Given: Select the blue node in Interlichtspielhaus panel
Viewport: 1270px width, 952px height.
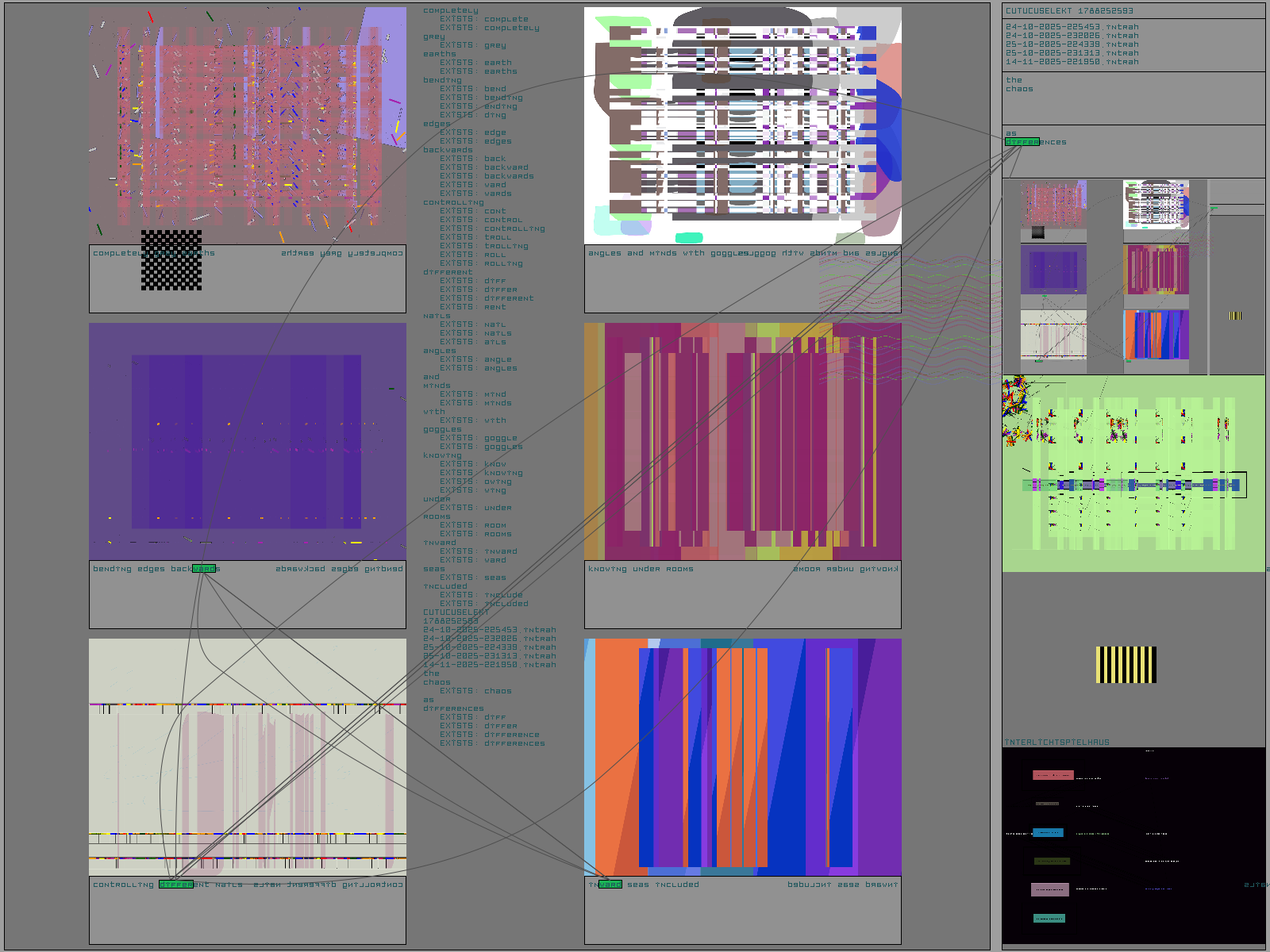Looking at the screenshot, I should 1048,833.
